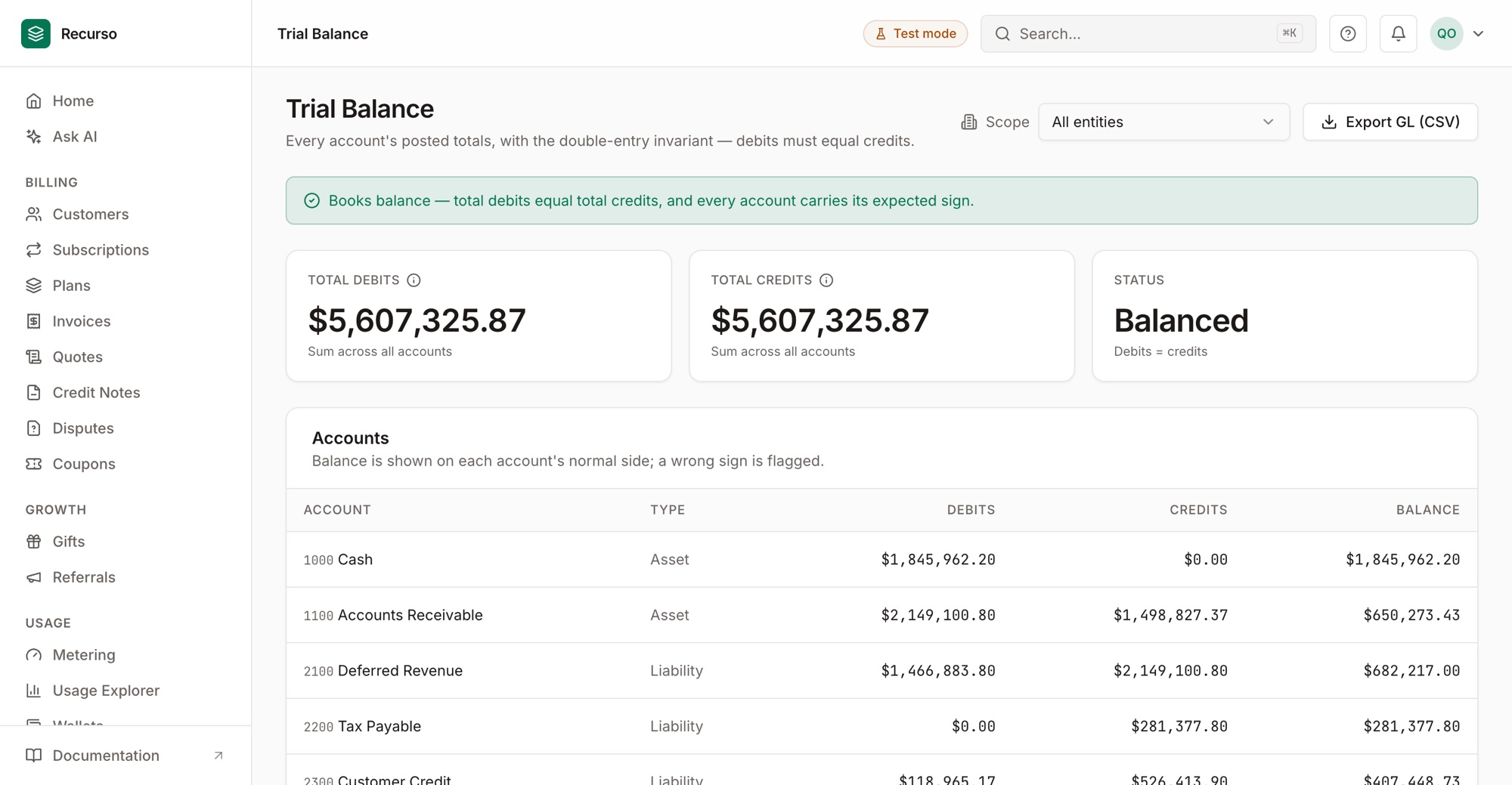
Task: Click the ⌘K shortcut hint
Action: click(1290, 33)
